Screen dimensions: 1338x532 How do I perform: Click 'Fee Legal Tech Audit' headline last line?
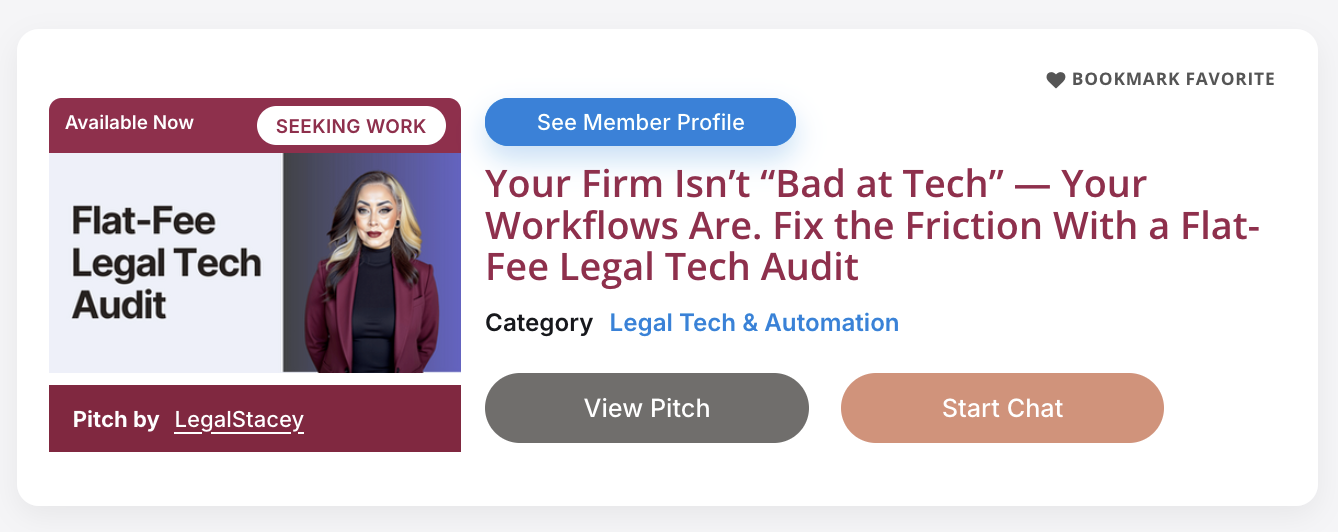(672, 267)
